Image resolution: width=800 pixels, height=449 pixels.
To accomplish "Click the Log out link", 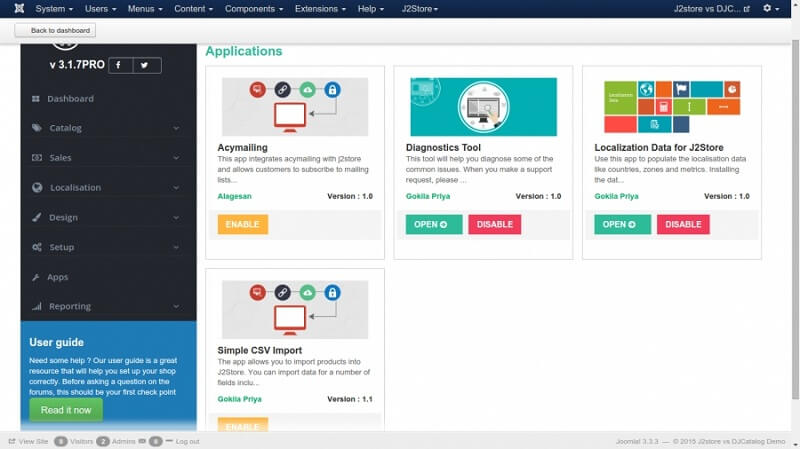I will [187, 441].
